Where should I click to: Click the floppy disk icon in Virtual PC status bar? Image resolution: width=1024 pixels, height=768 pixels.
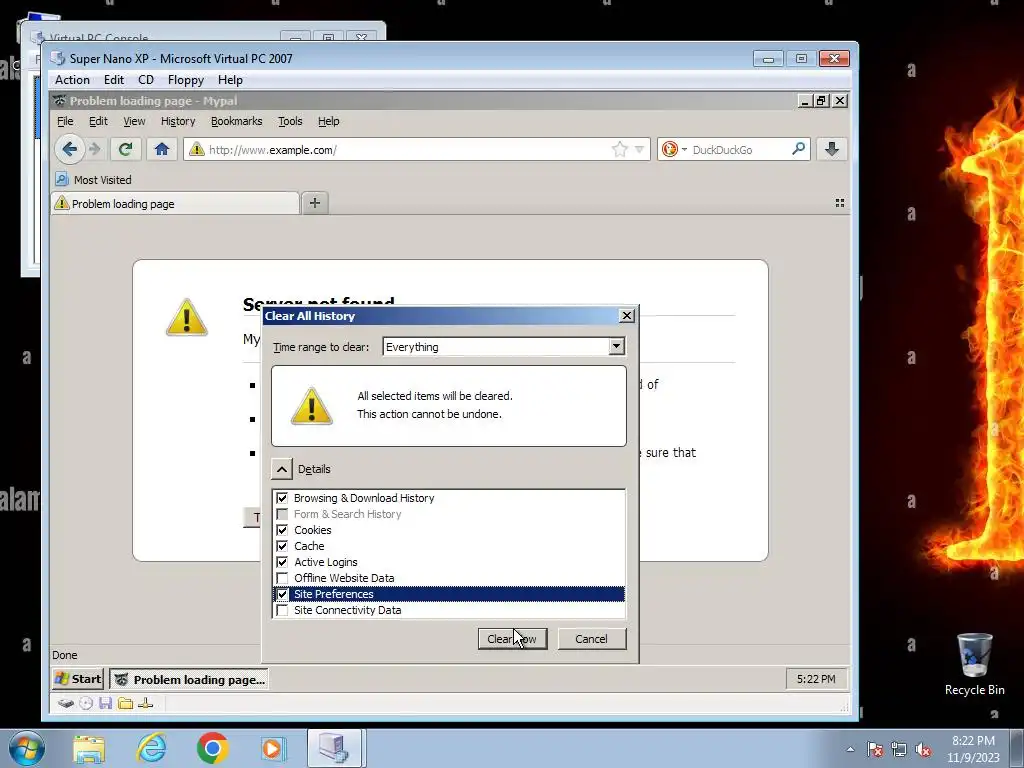pyautogui.click(x=106, y=703)
